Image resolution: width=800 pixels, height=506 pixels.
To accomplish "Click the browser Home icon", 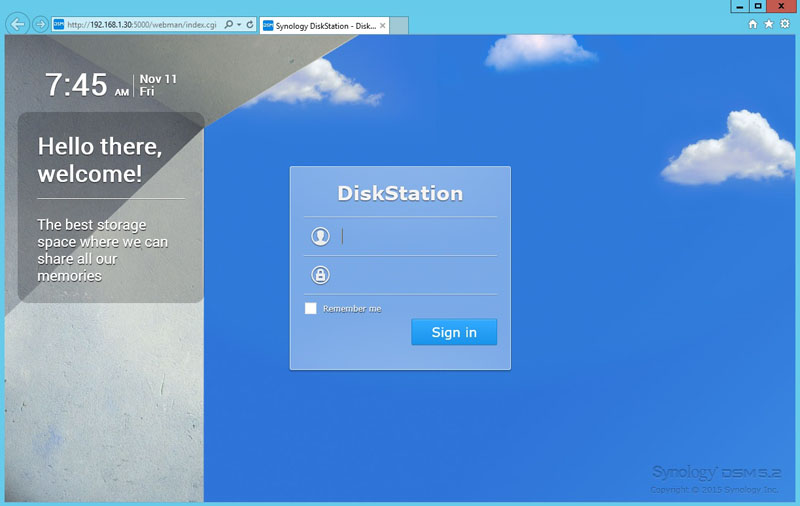I will [753, 24].
